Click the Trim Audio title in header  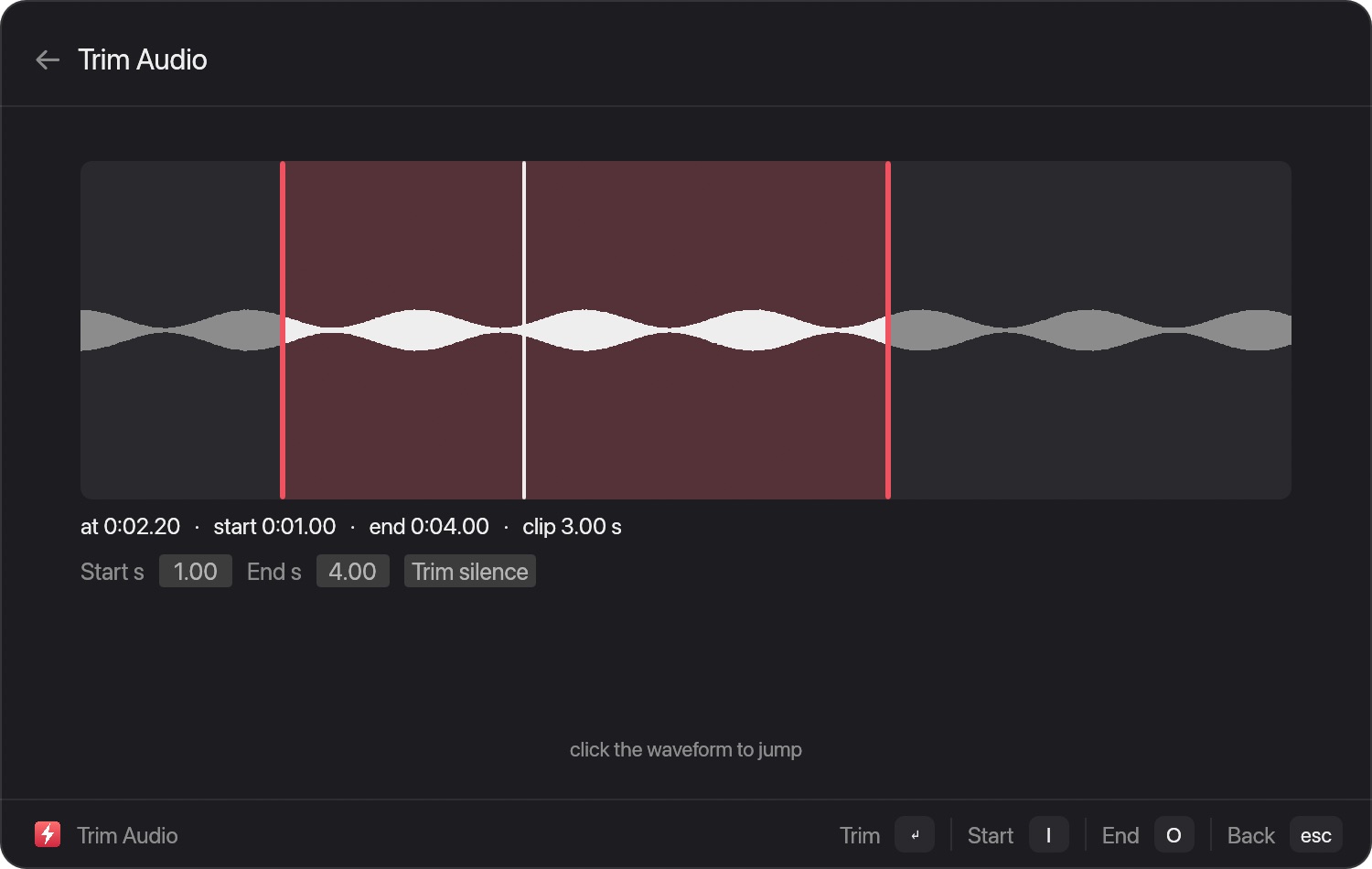click(x=143, y=60)
